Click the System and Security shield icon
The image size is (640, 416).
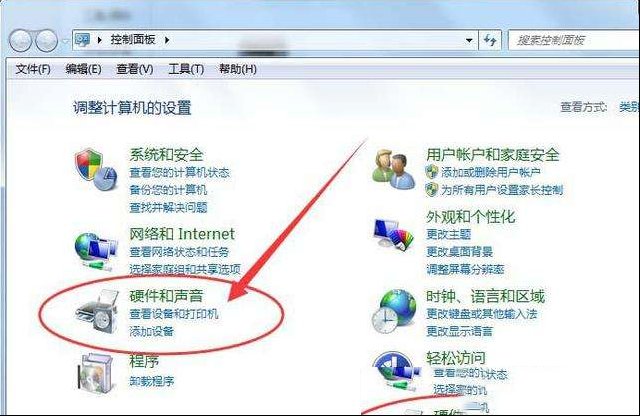pos(96,169)
